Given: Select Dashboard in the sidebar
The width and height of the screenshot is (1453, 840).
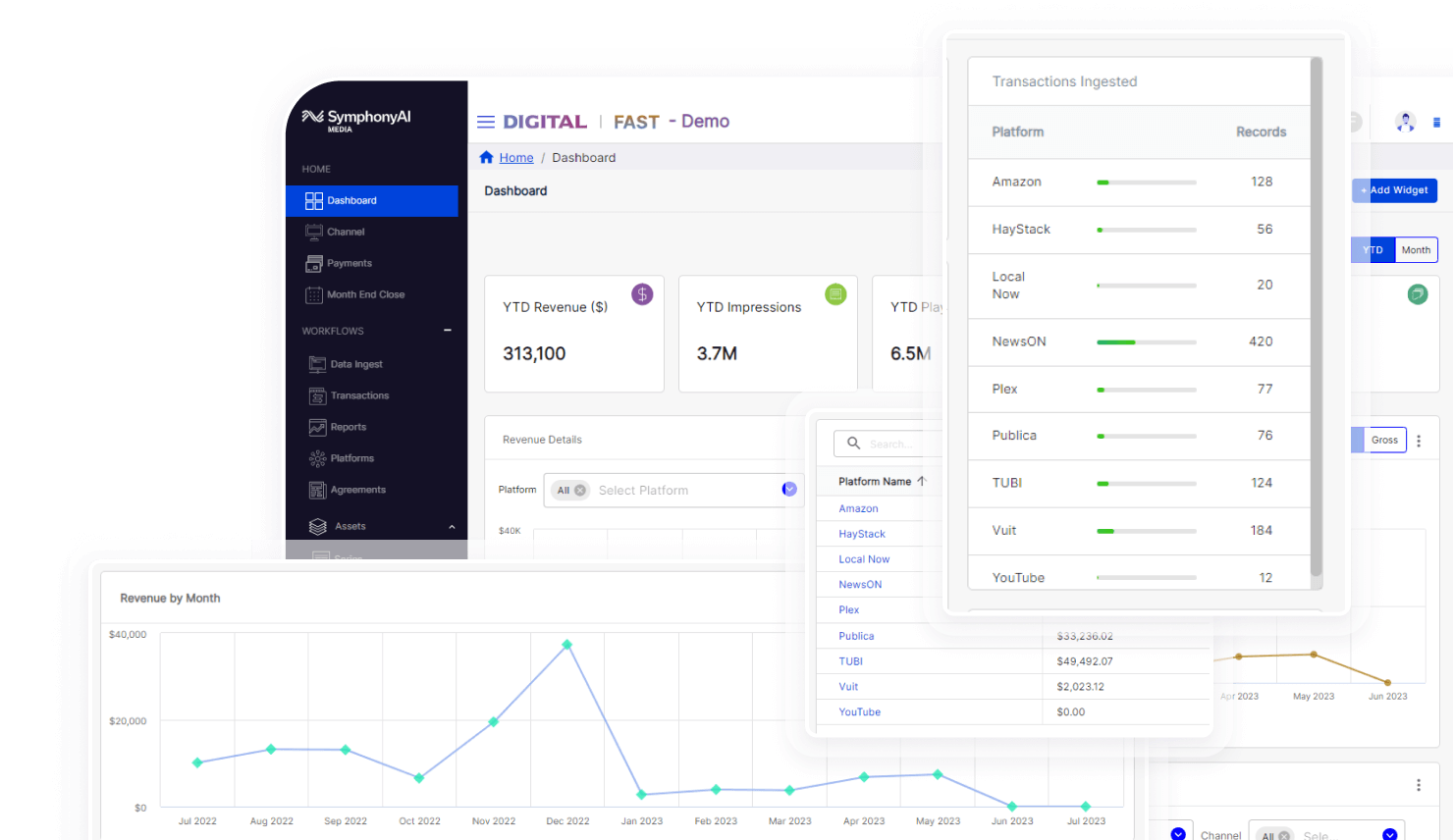Looking at the screenshot, I should tap(372, 200).
